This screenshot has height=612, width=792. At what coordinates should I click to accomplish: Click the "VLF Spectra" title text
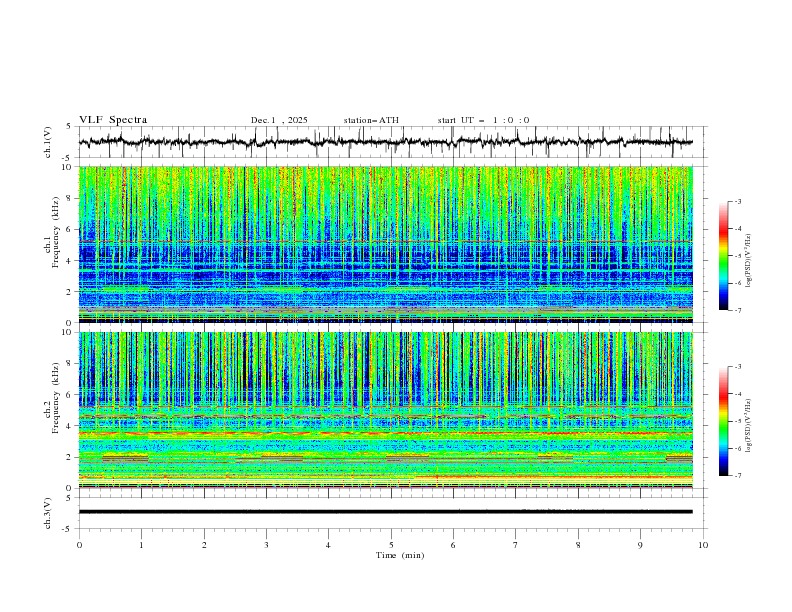pyautogui.click(x=113, y=120)
